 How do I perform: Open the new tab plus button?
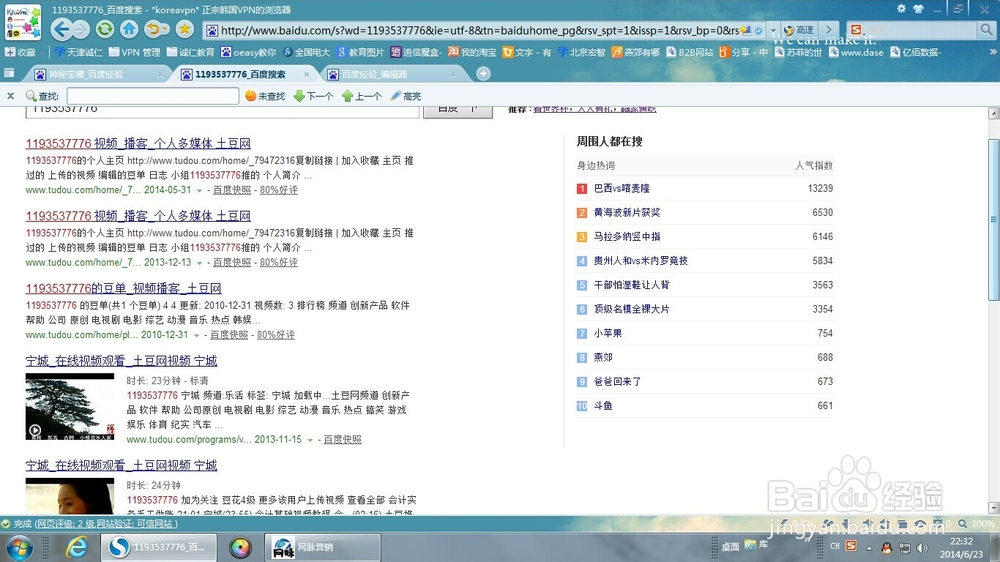pyautogui.click(x=483, y=74)
